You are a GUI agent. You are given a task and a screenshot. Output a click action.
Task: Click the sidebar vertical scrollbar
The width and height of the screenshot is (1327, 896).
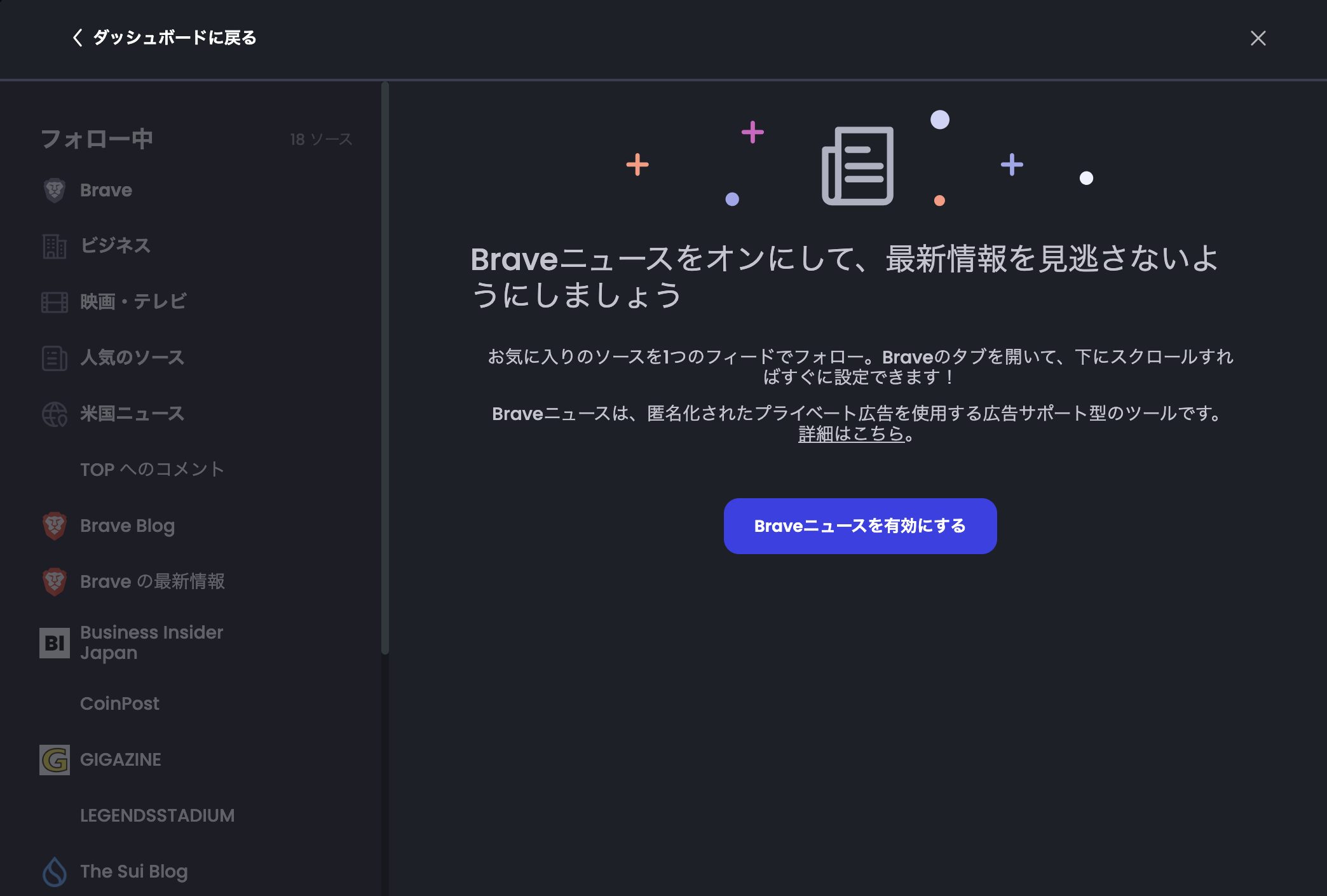[x=384, y=369]
